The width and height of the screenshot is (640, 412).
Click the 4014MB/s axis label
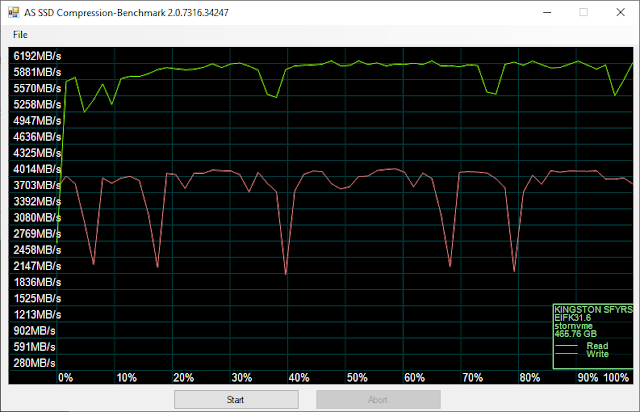pos(37,169)
